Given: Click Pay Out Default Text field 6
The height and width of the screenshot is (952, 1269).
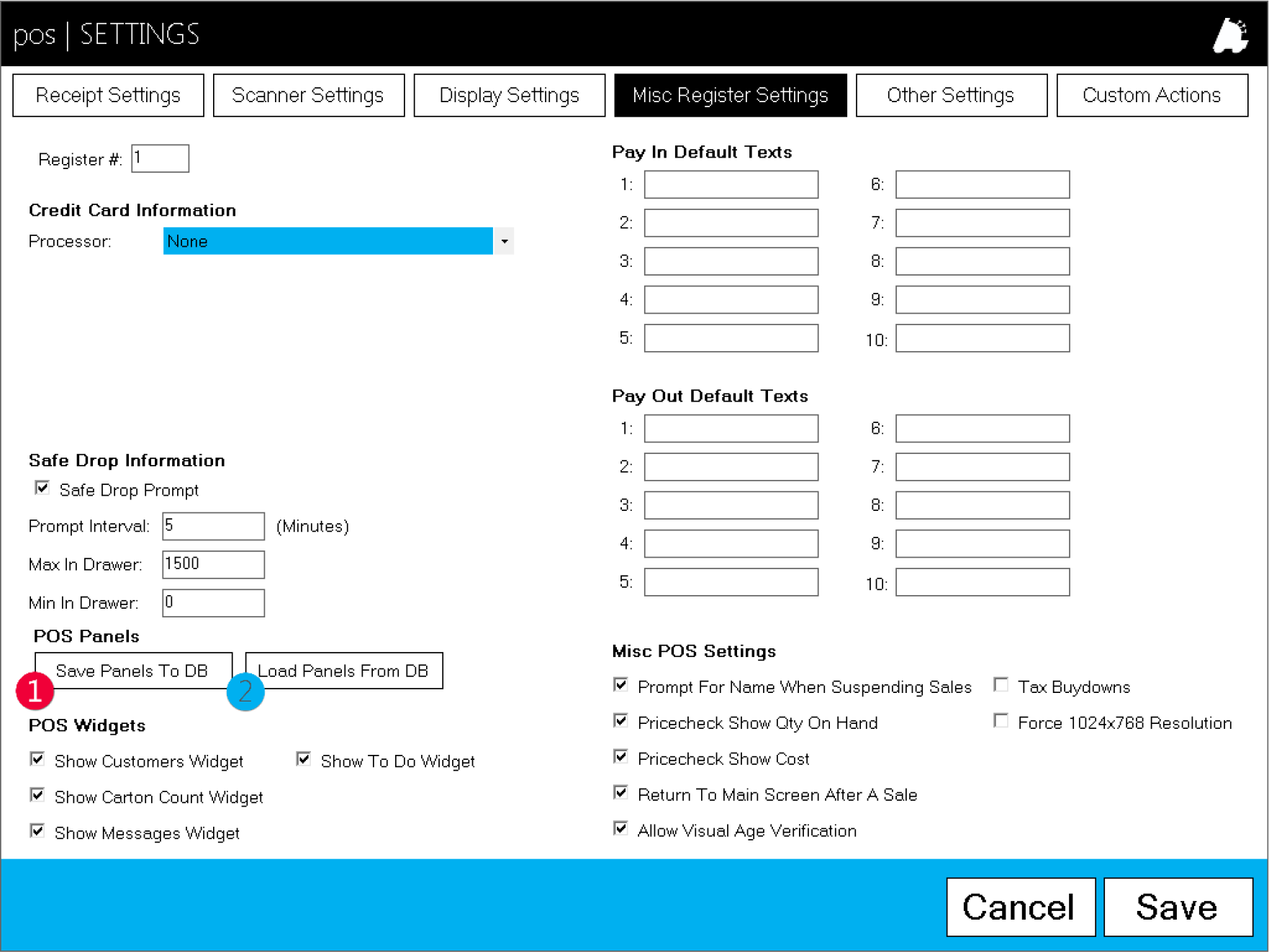Looking at the screenshot, I should (x=983, y=428).
